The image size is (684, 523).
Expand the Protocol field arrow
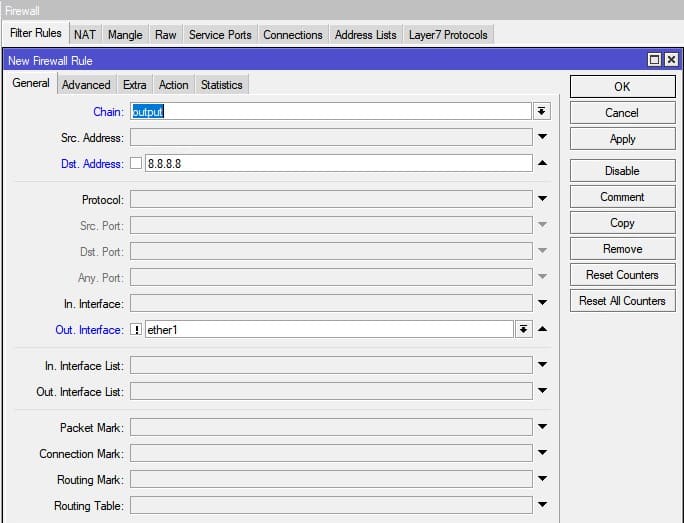[542, 198]
